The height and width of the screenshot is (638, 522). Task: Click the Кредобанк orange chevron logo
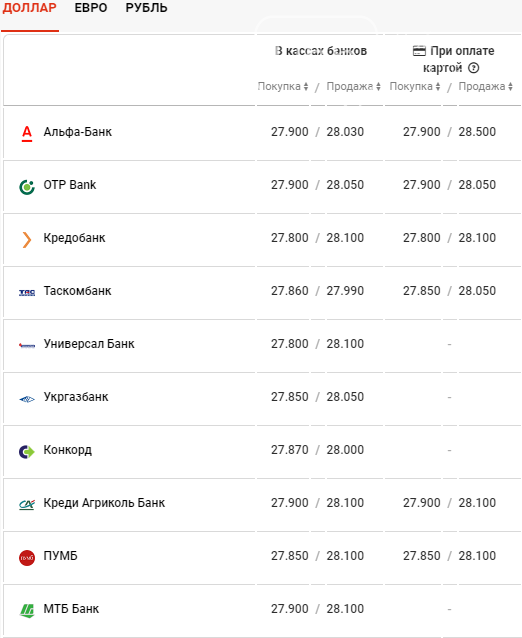click(27, 240)
